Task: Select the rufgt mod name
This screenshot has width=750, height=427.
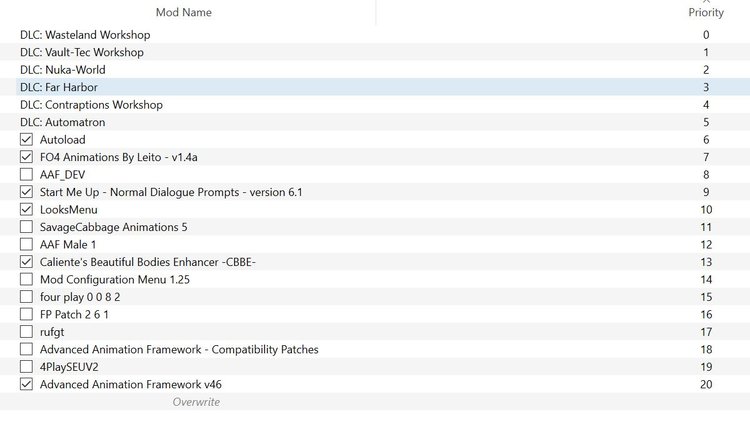Action: [52, 331]
